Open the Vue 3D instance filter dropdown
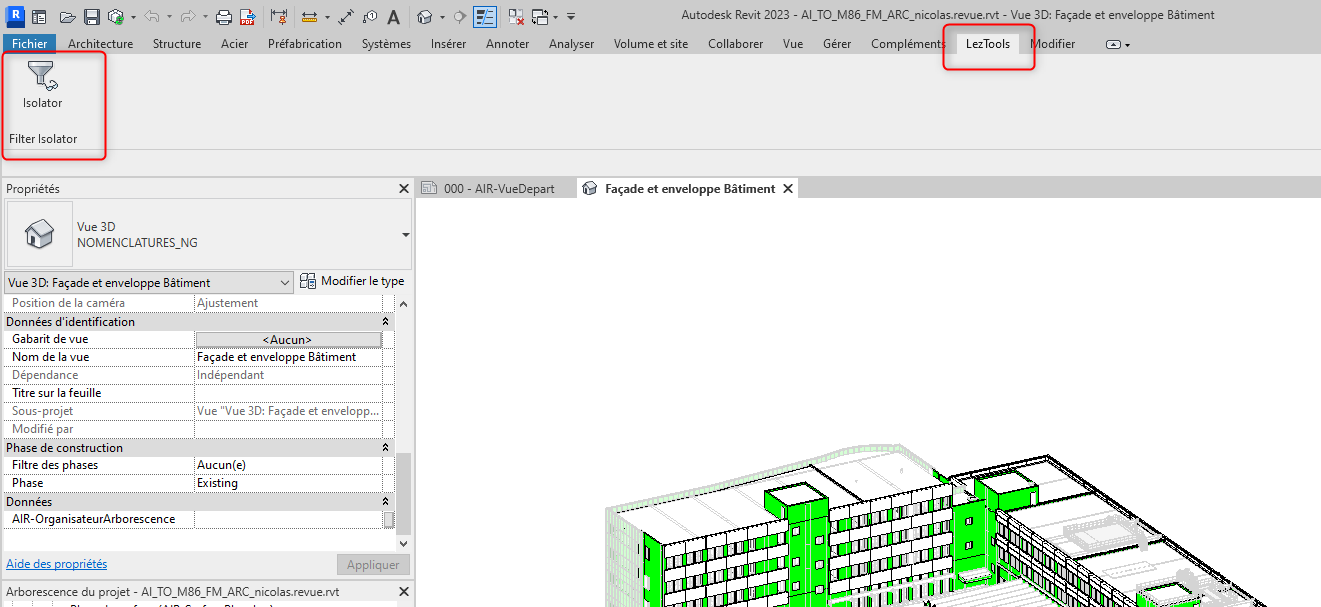This screenshot has height=607, width=1321. click(284, 283)
